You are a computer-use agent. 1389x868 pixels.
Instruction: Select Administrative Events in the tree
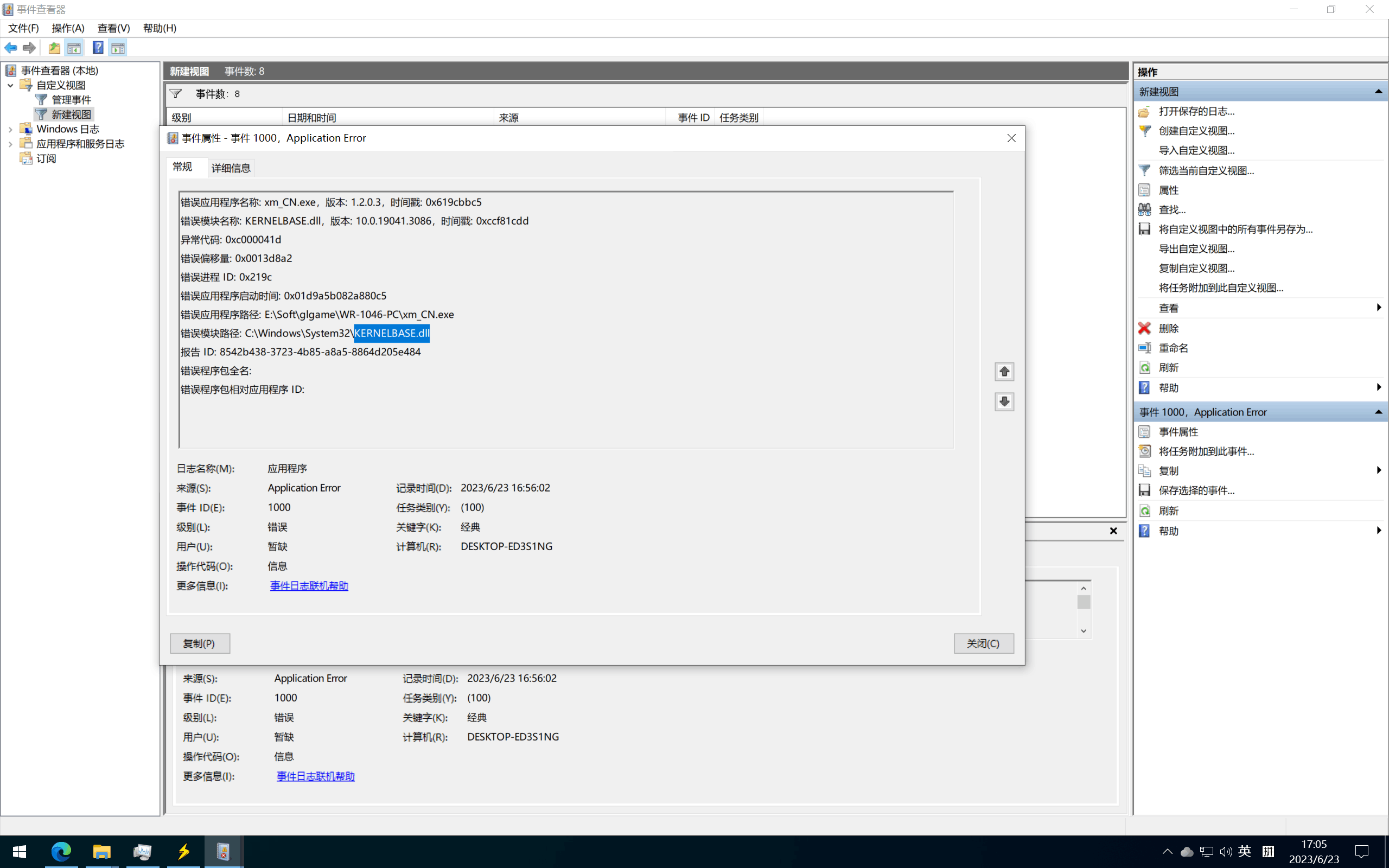[x=71, y=100]
